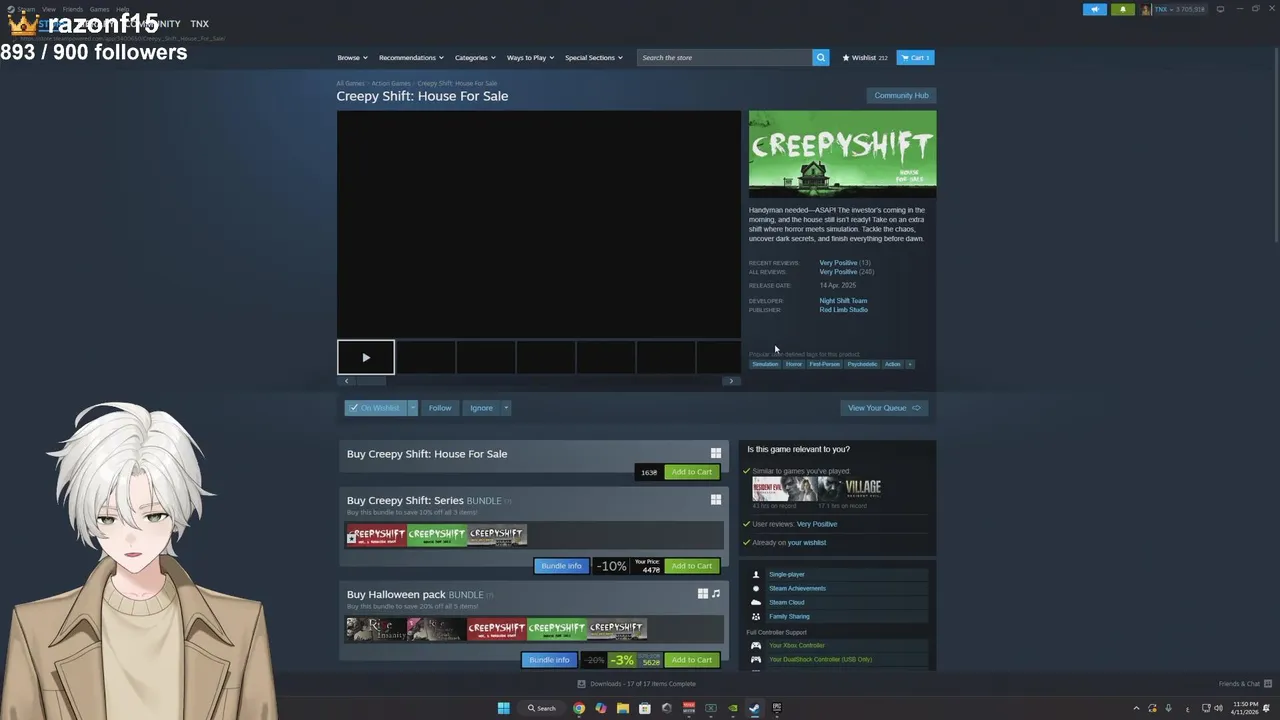Open the Friends & Chat icon

click(1267, 684)
